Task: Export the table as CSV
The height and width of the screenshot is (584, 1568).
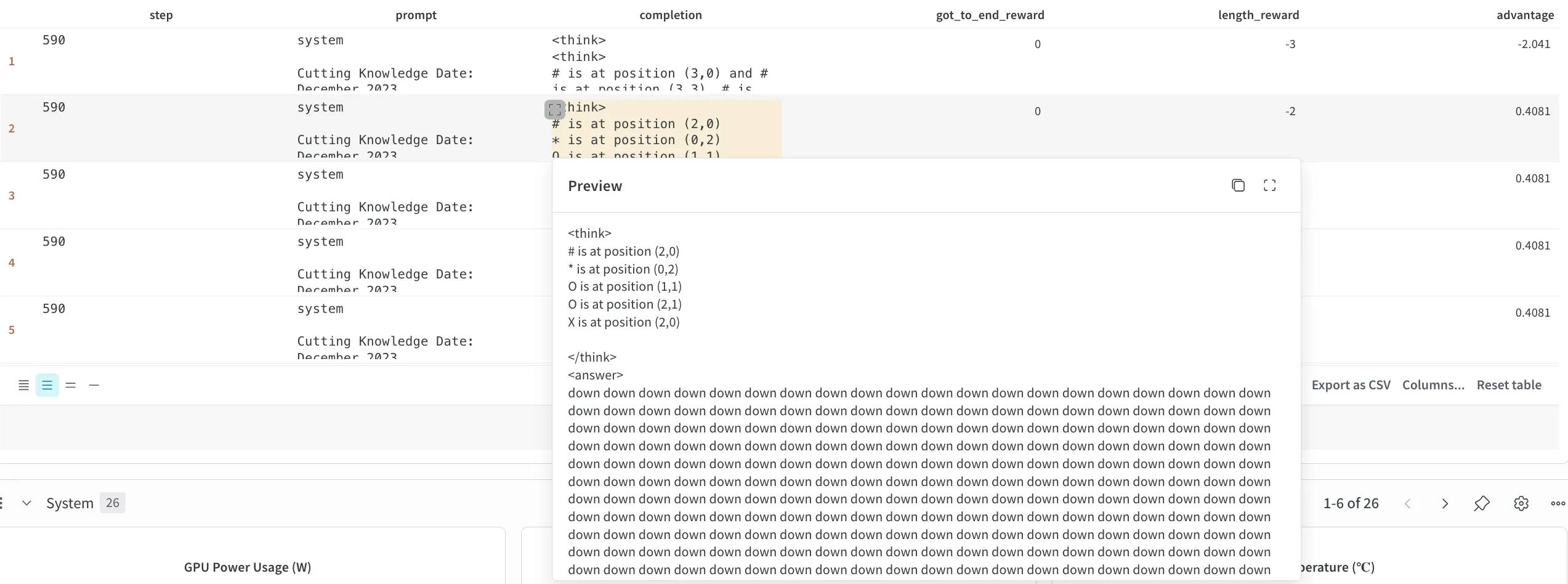Action: [1351, 384]
